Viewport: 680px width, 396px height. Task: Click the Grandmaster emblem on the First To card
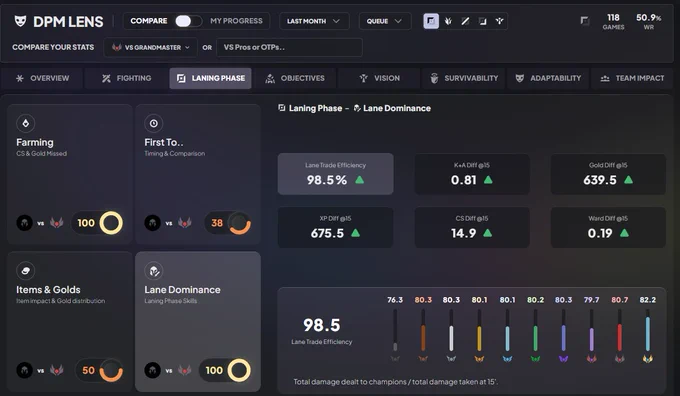(185, 223)
